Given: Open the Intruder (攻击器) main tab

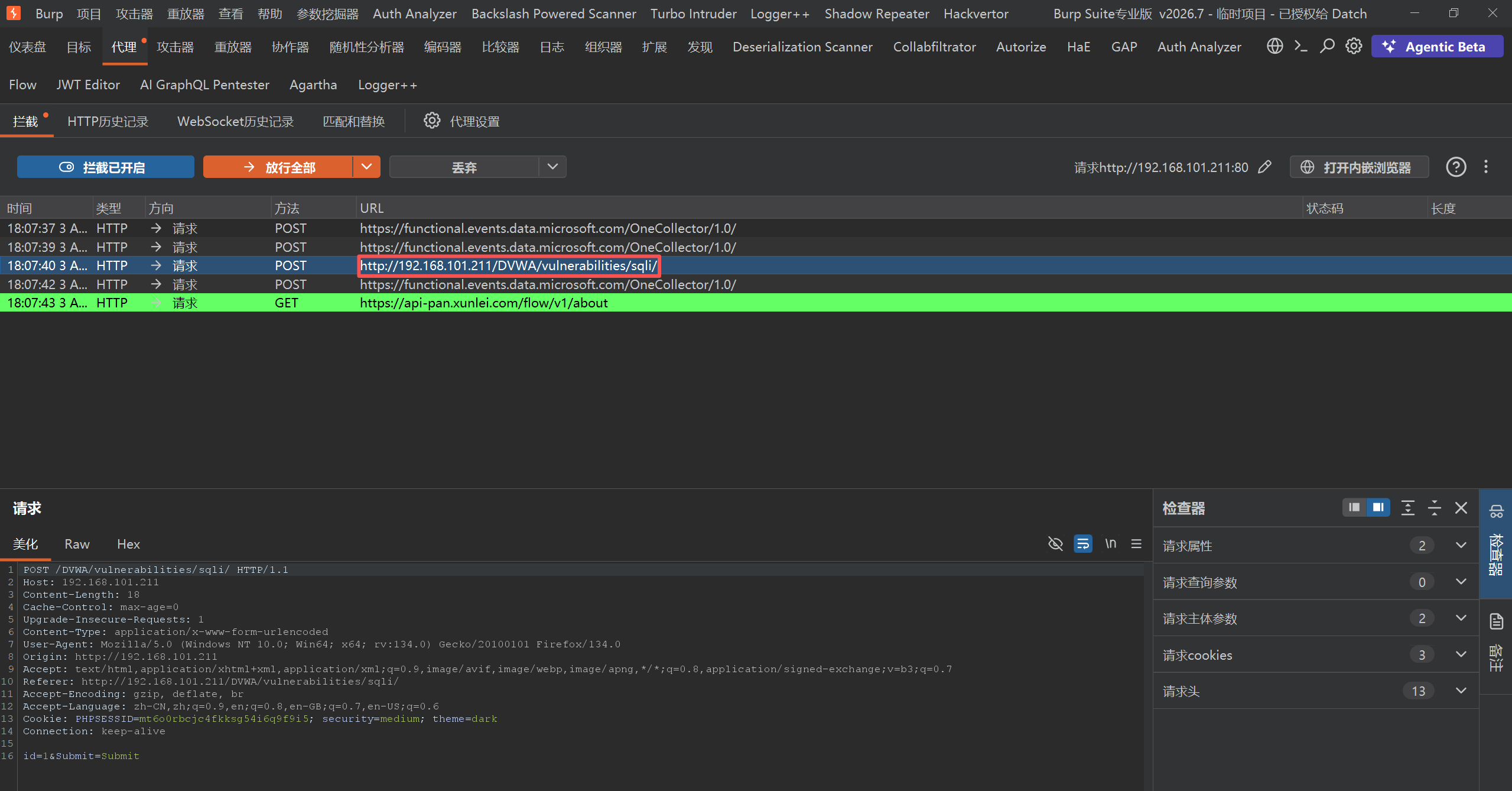Looking at the screenshot, I should point(175,47).
